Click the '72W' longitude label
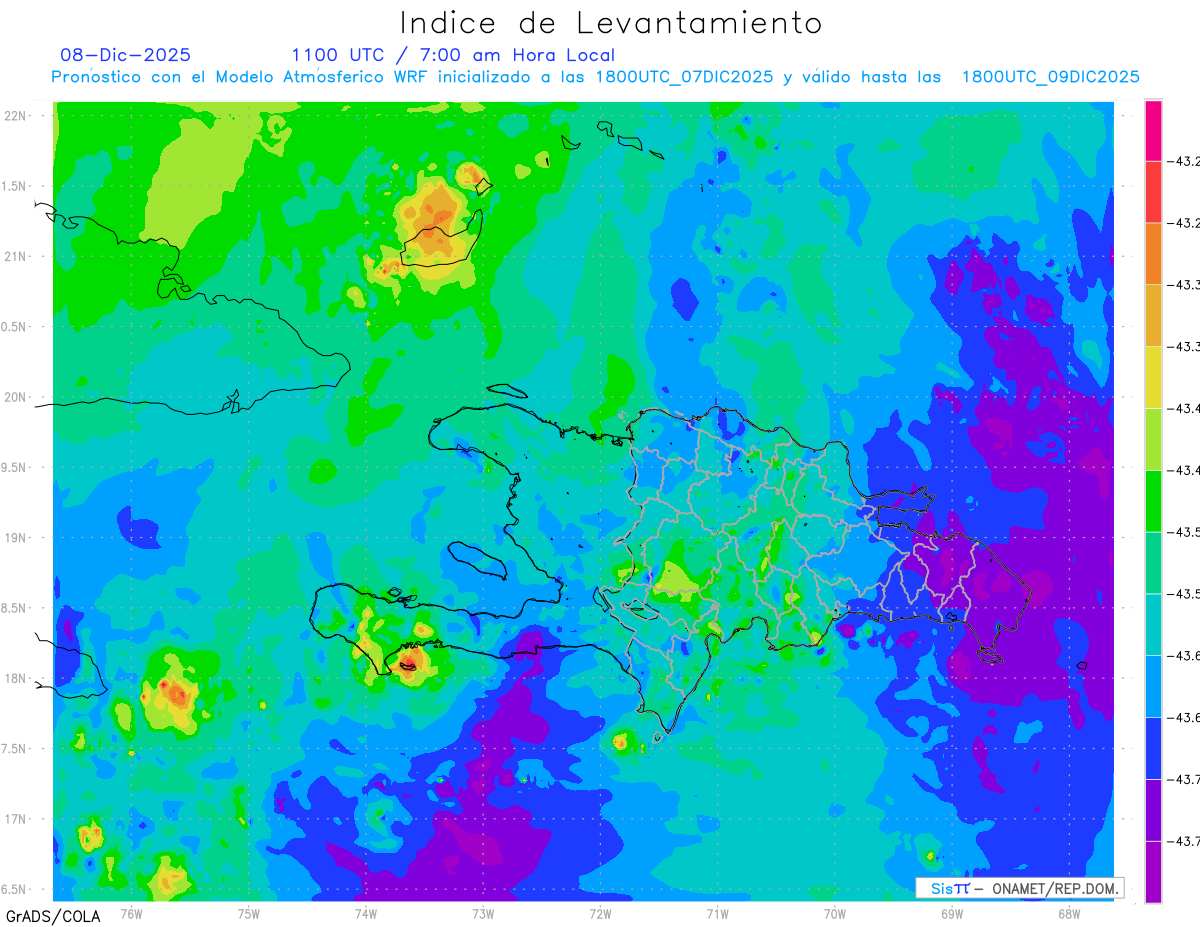 (x=600, y=913)
